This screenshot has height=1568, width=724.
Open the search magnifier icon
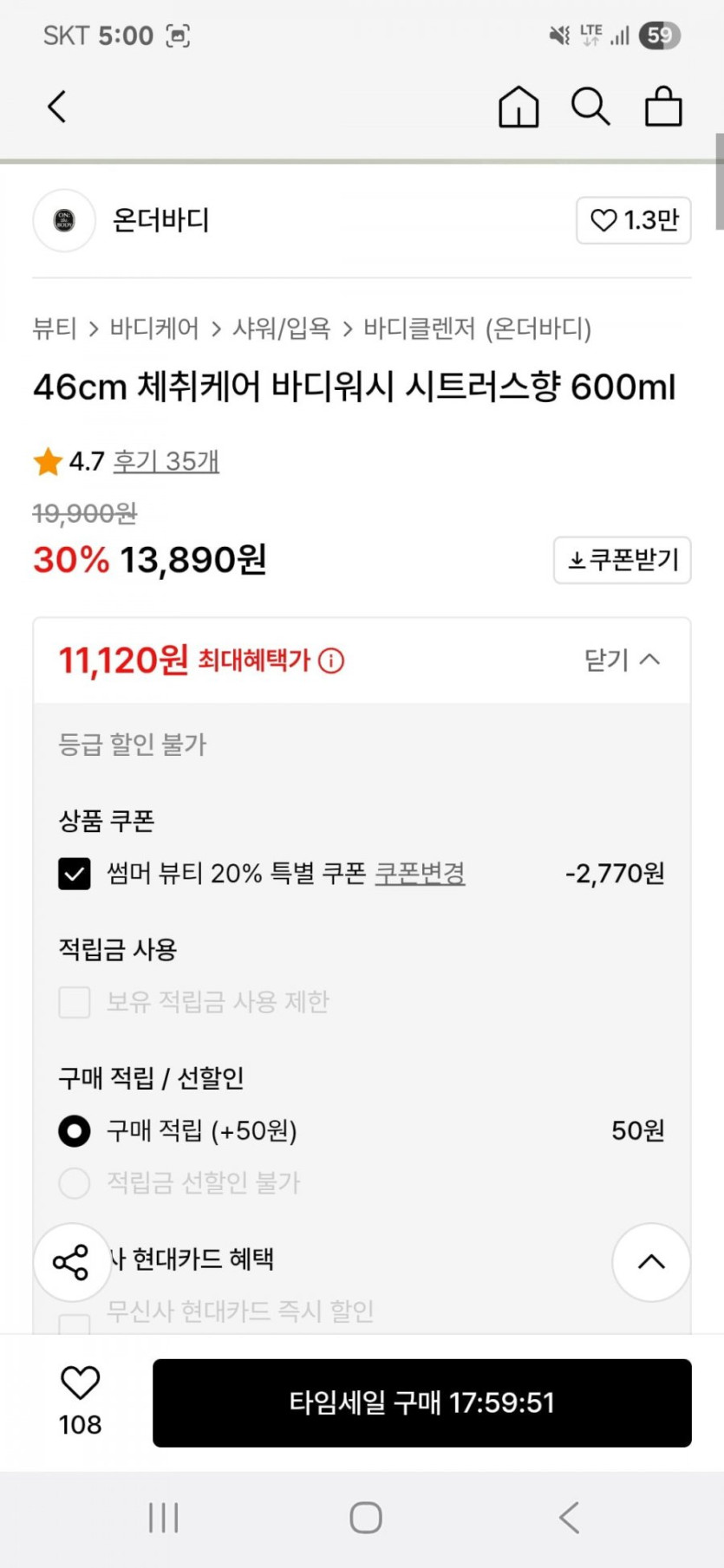coord(590,107)
